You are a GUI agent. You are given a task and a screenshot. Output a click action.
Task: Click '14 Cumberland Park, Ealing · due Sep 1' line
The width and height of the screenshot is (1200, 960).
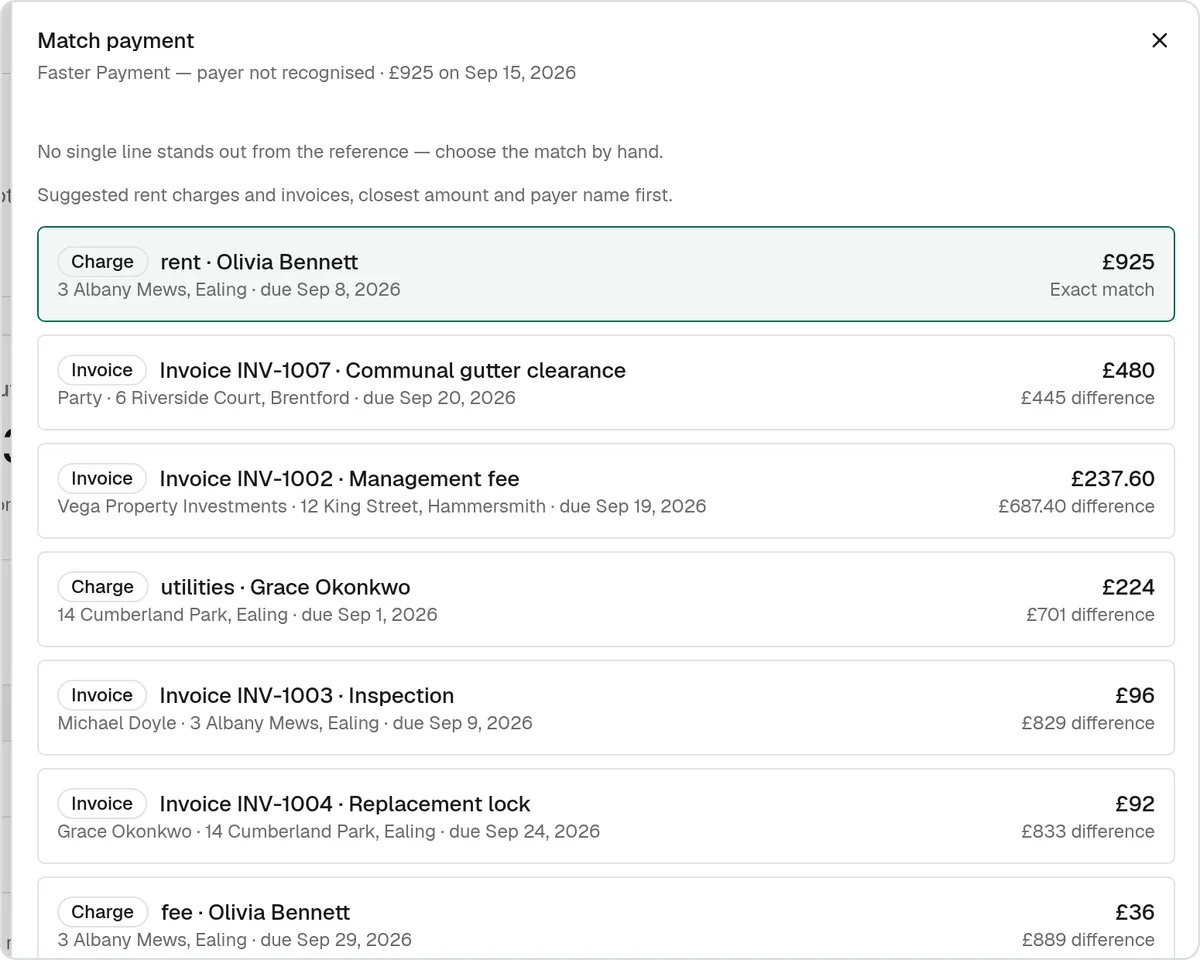pyautogui.click(x=248, y=615)
